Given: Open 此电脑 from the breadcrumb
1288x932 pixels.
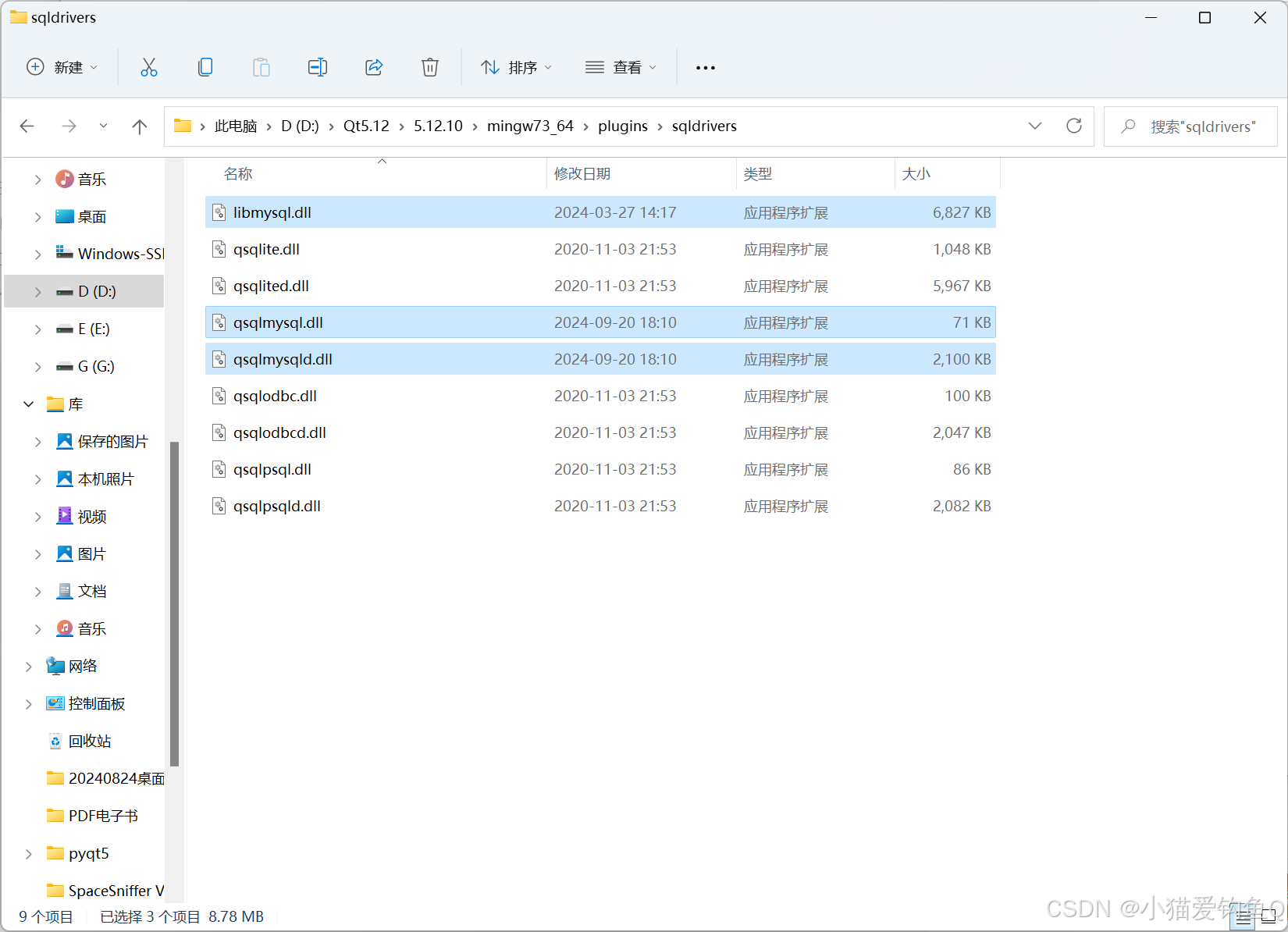Looking at the screenshot, I should coord(235,126).
